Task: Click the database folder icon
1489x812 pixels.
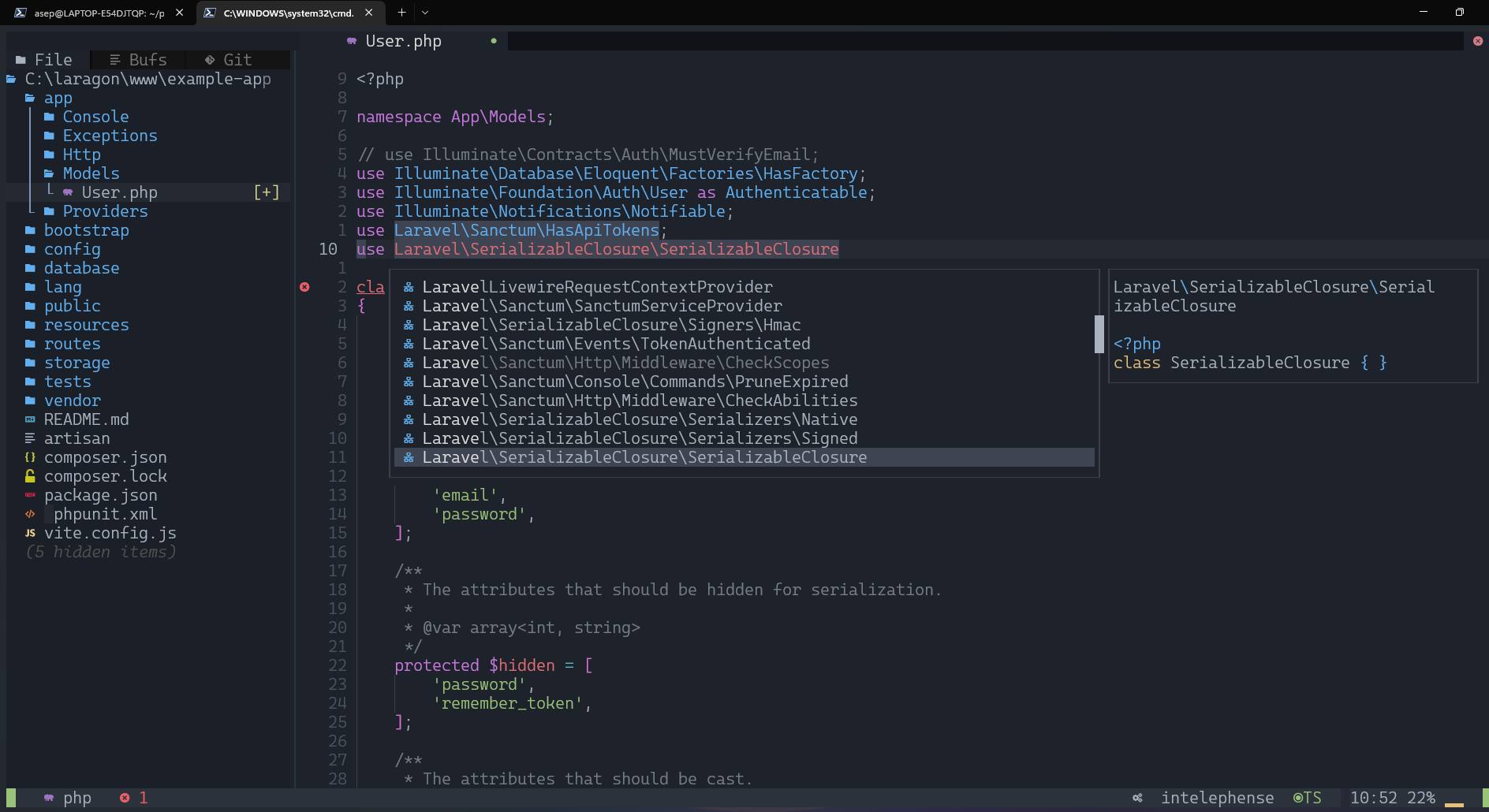Action: [x=30, y=268]
